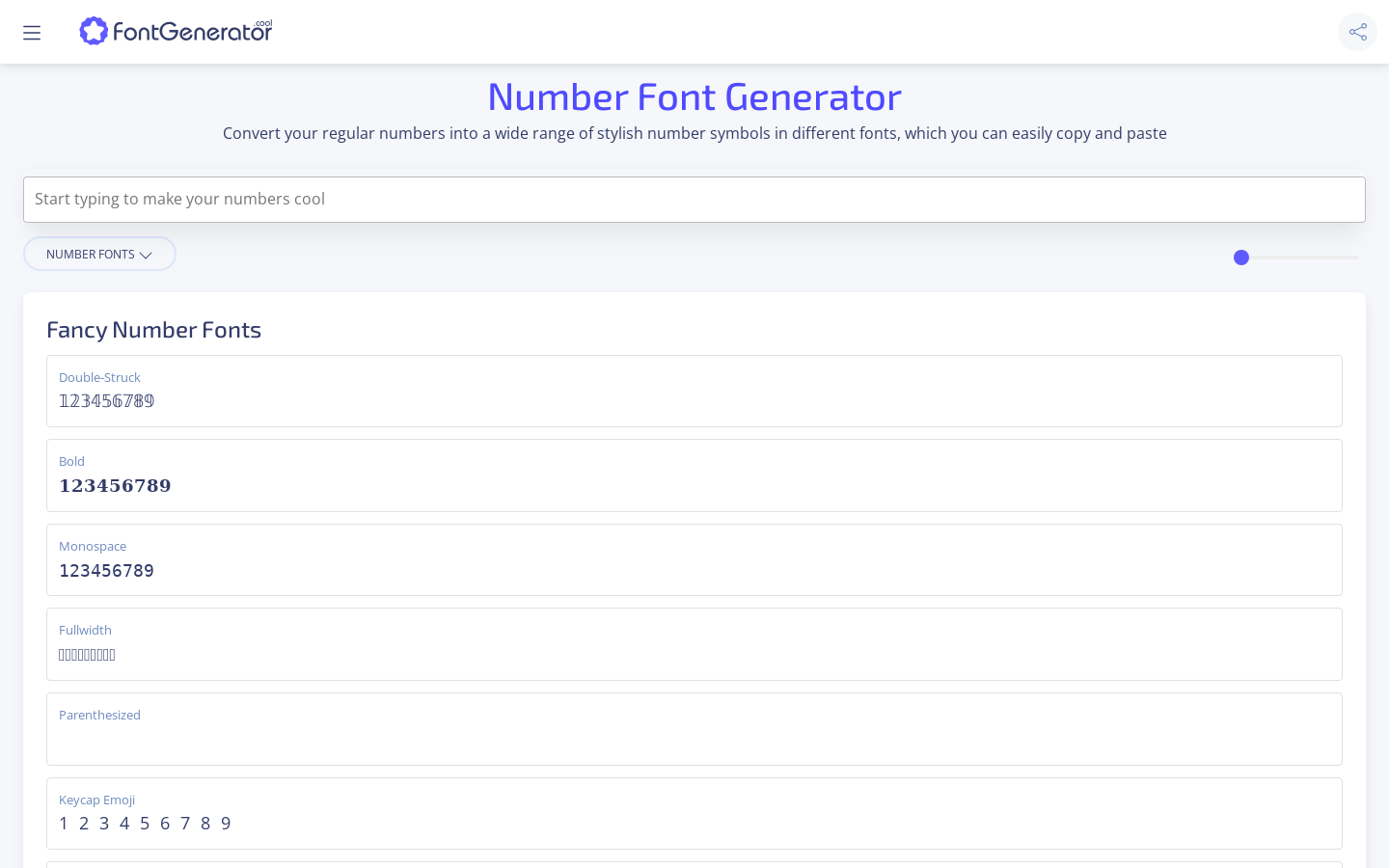
Task: Copy the Monospace number font
Action: pyautogui.click(x=694, y=559)
